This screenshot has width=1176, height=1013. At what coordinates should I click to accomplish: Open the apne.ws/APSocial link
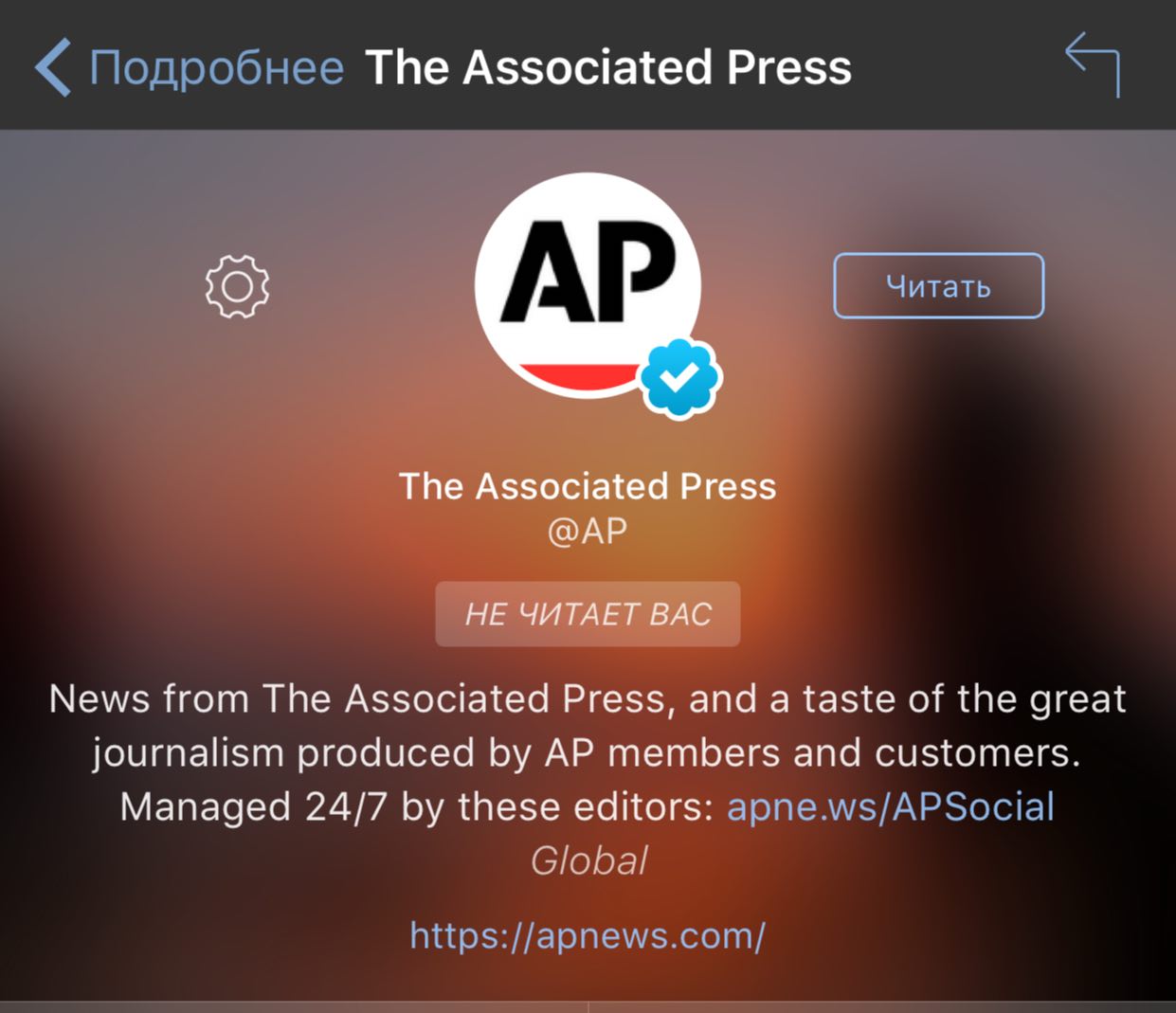(890, 807)
